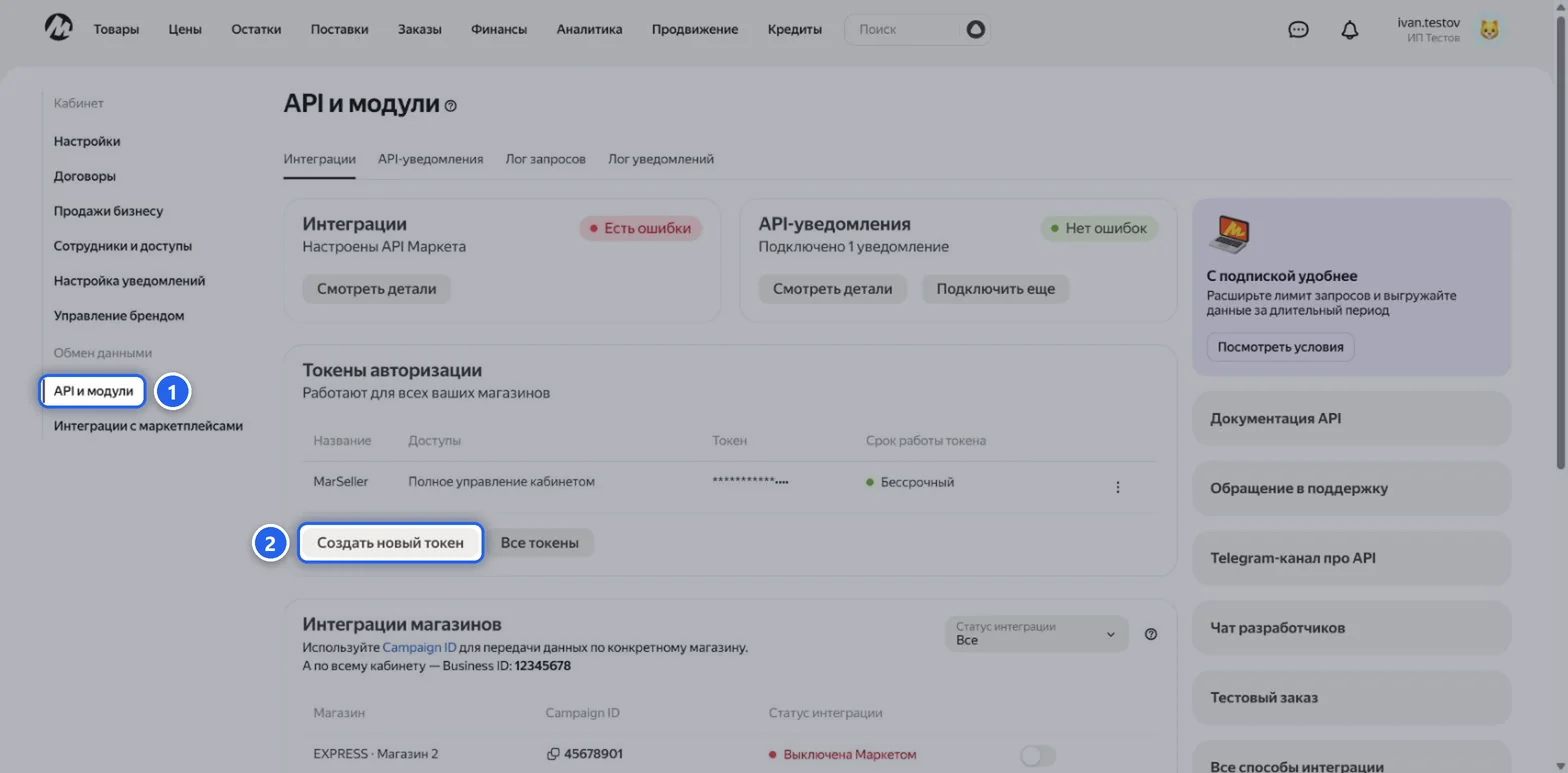Image resolution: width=1568 pixels, height=773 pixels.
Task: Toggle integration switch for EXPRESS Магазин 2
Action: (1037, 756)
